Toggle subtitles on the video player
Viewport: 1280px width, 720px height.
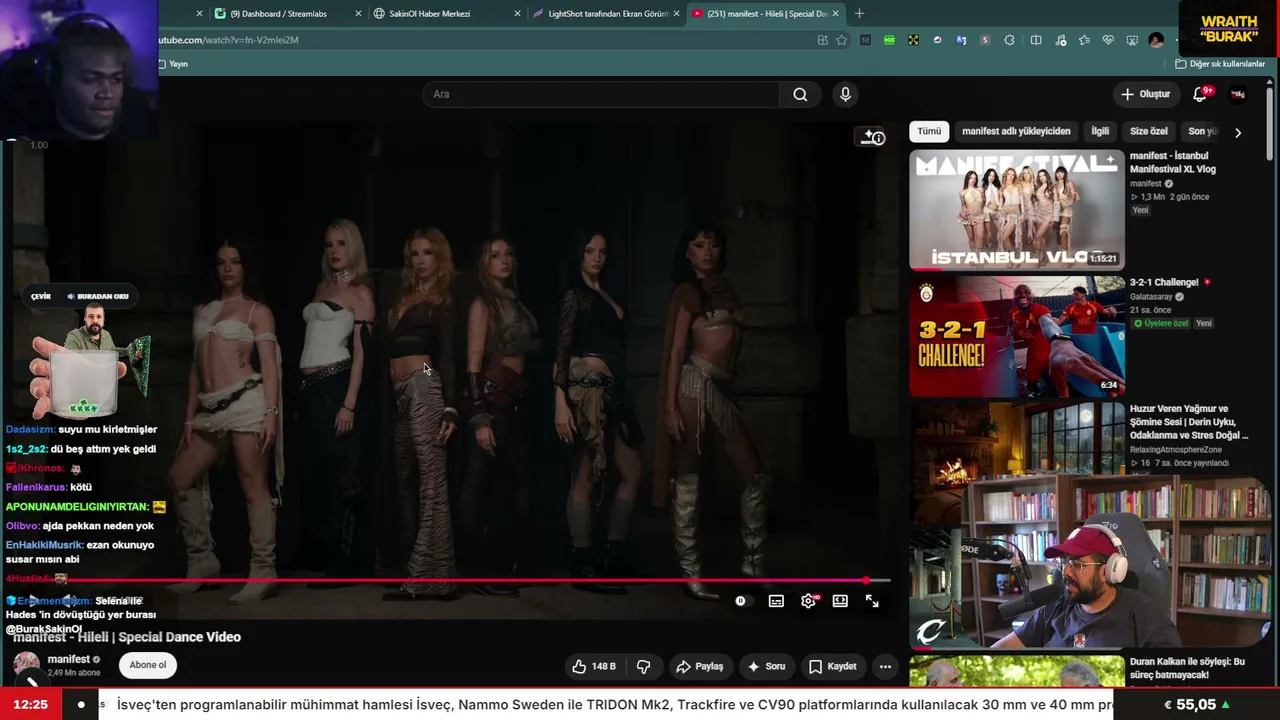click(776, 601)
